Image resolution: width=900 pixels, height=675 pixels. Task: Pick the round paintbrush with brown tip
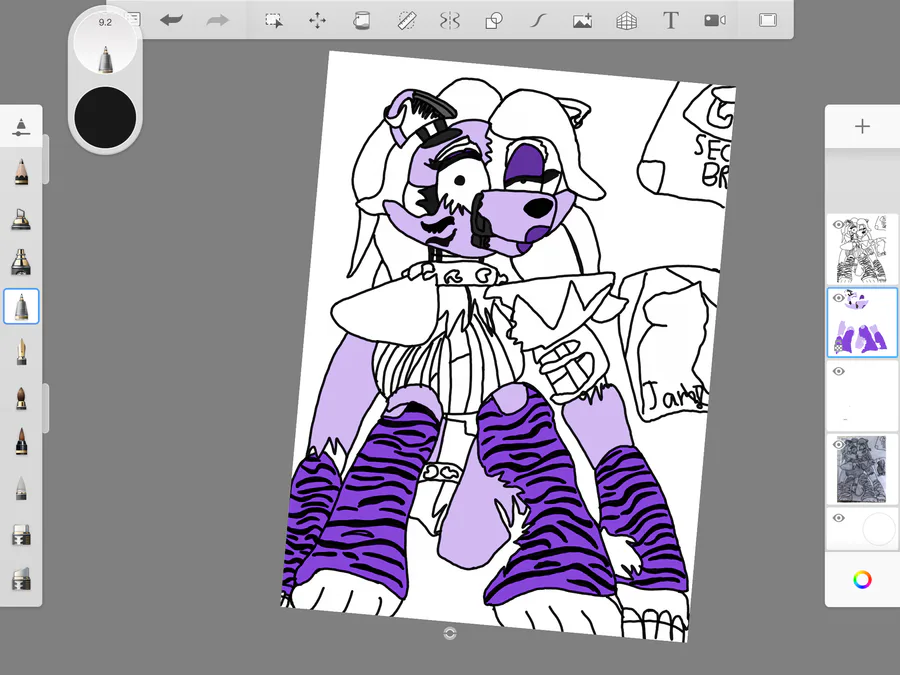coord(21,398)
